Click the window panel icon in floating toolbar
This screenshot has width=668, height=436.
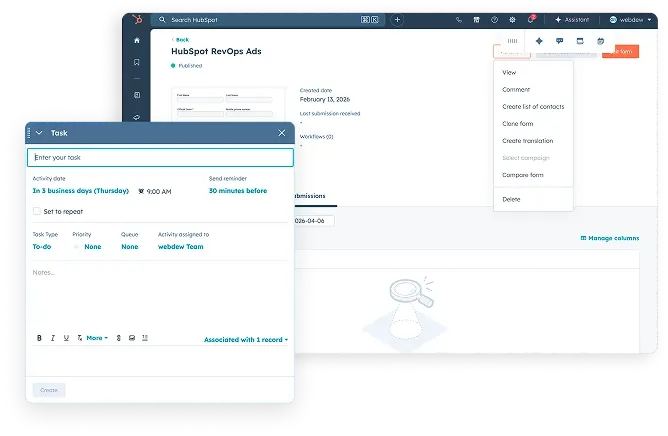580,41
